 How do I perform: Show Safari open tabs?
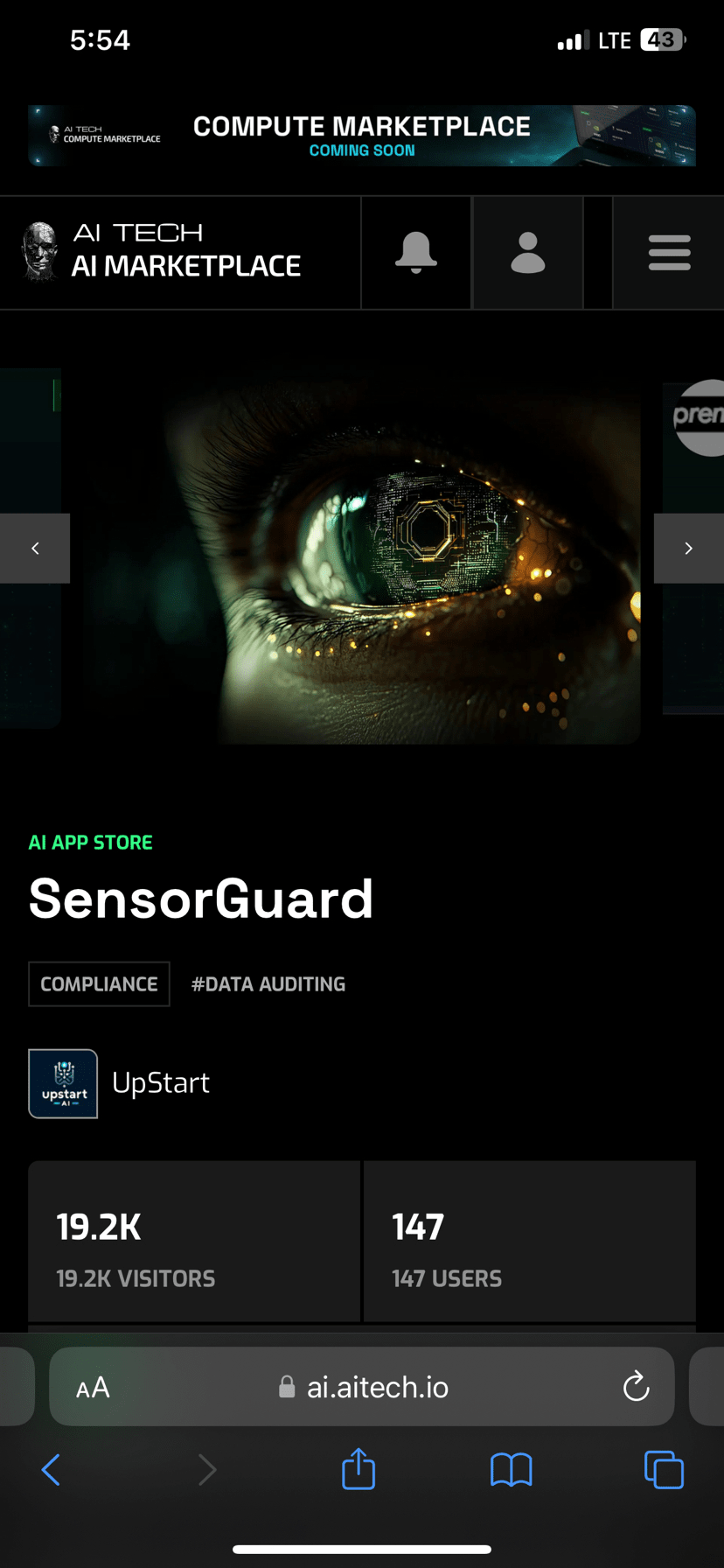pos(664,1469)
